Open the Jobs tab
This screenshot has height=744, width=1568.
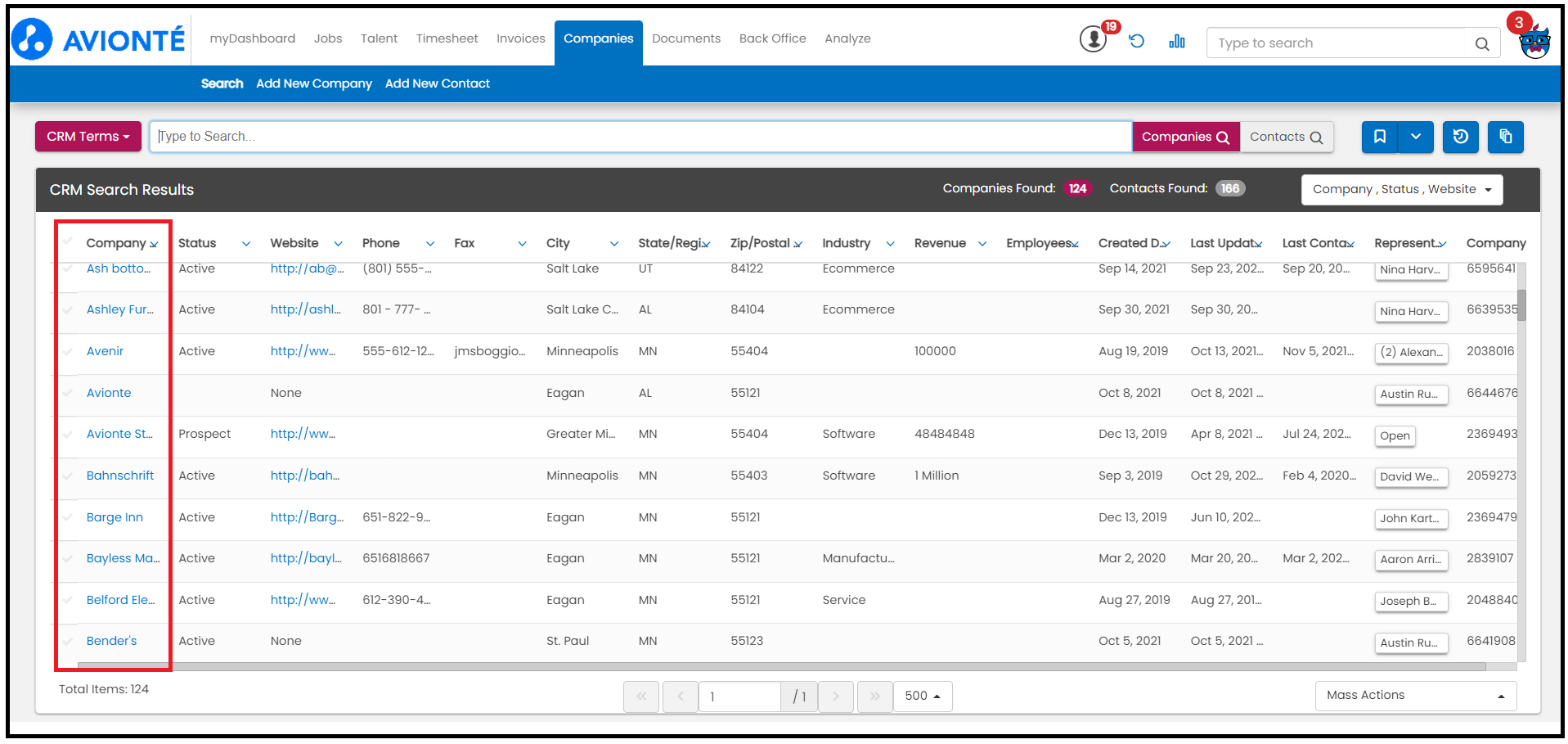pos(328,38)
